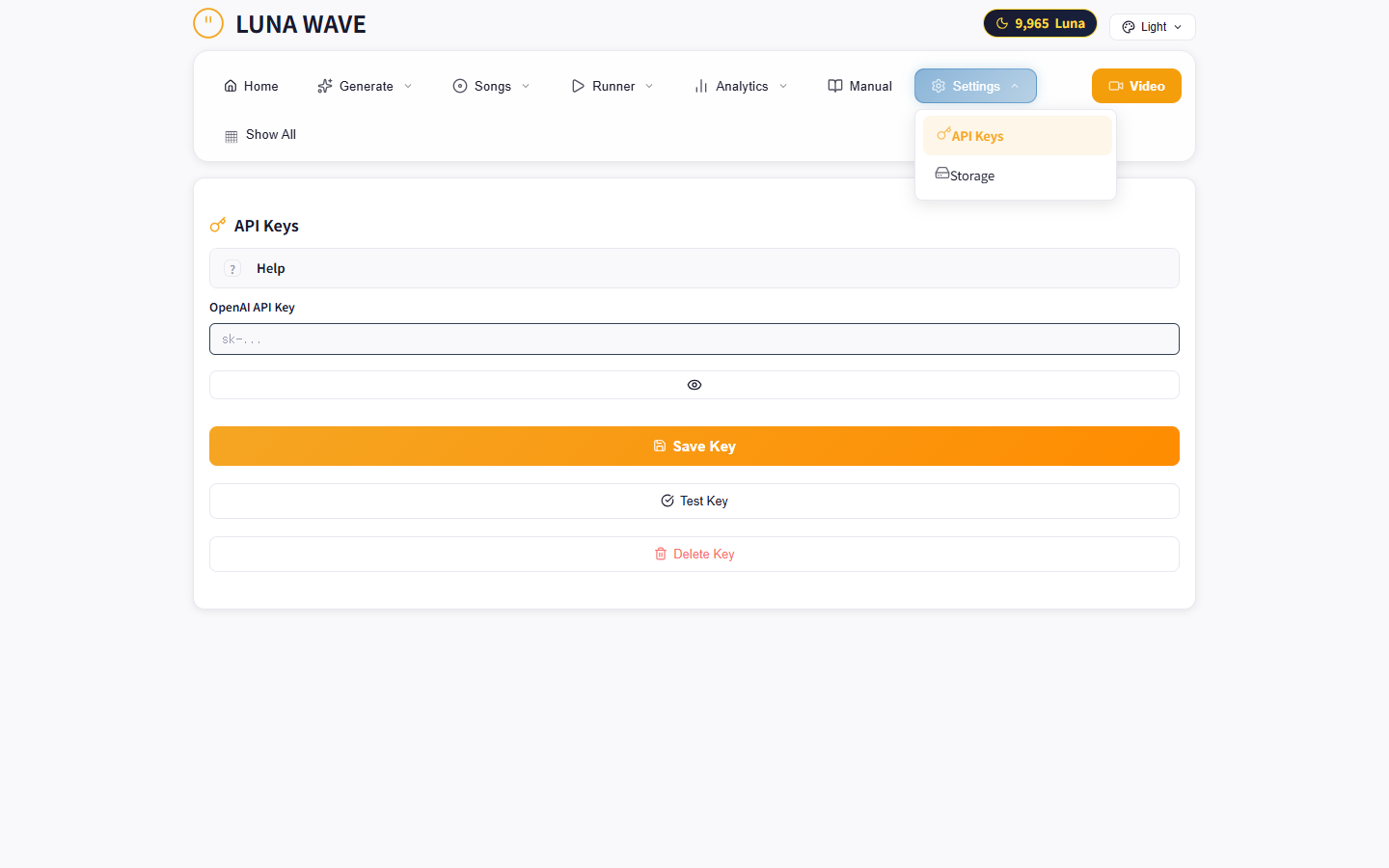Click the Delete Key option

694,554
